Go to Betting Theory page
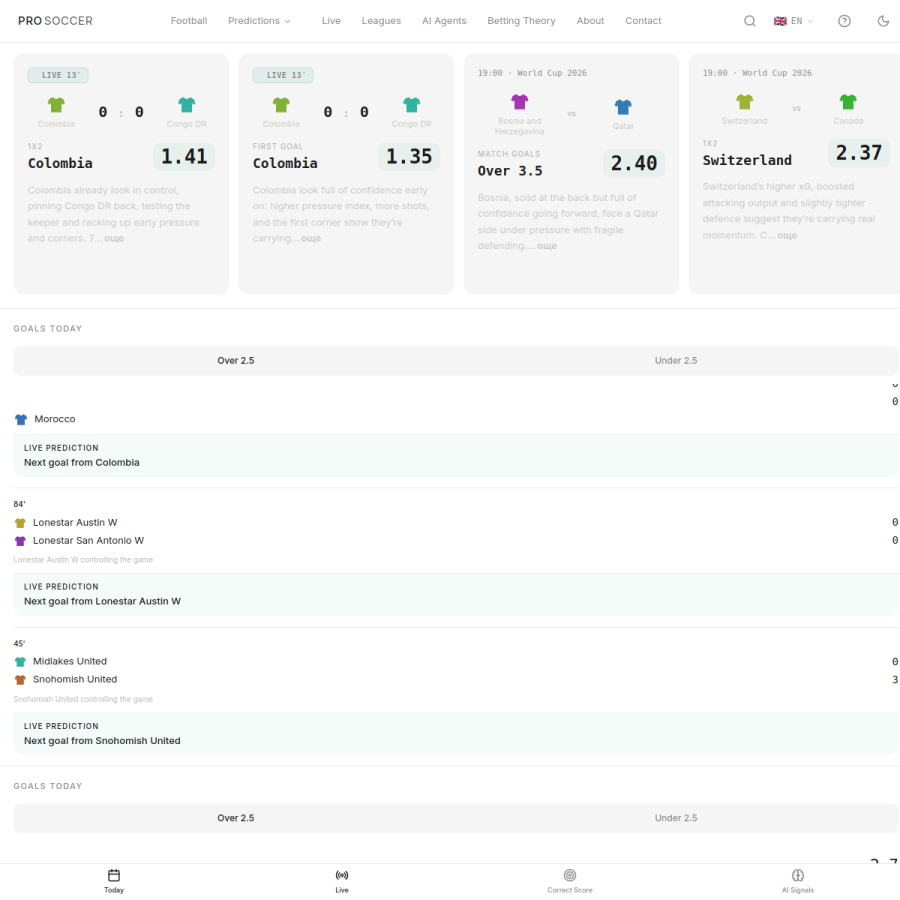This screenshot has width=900, height=900. 521,21
